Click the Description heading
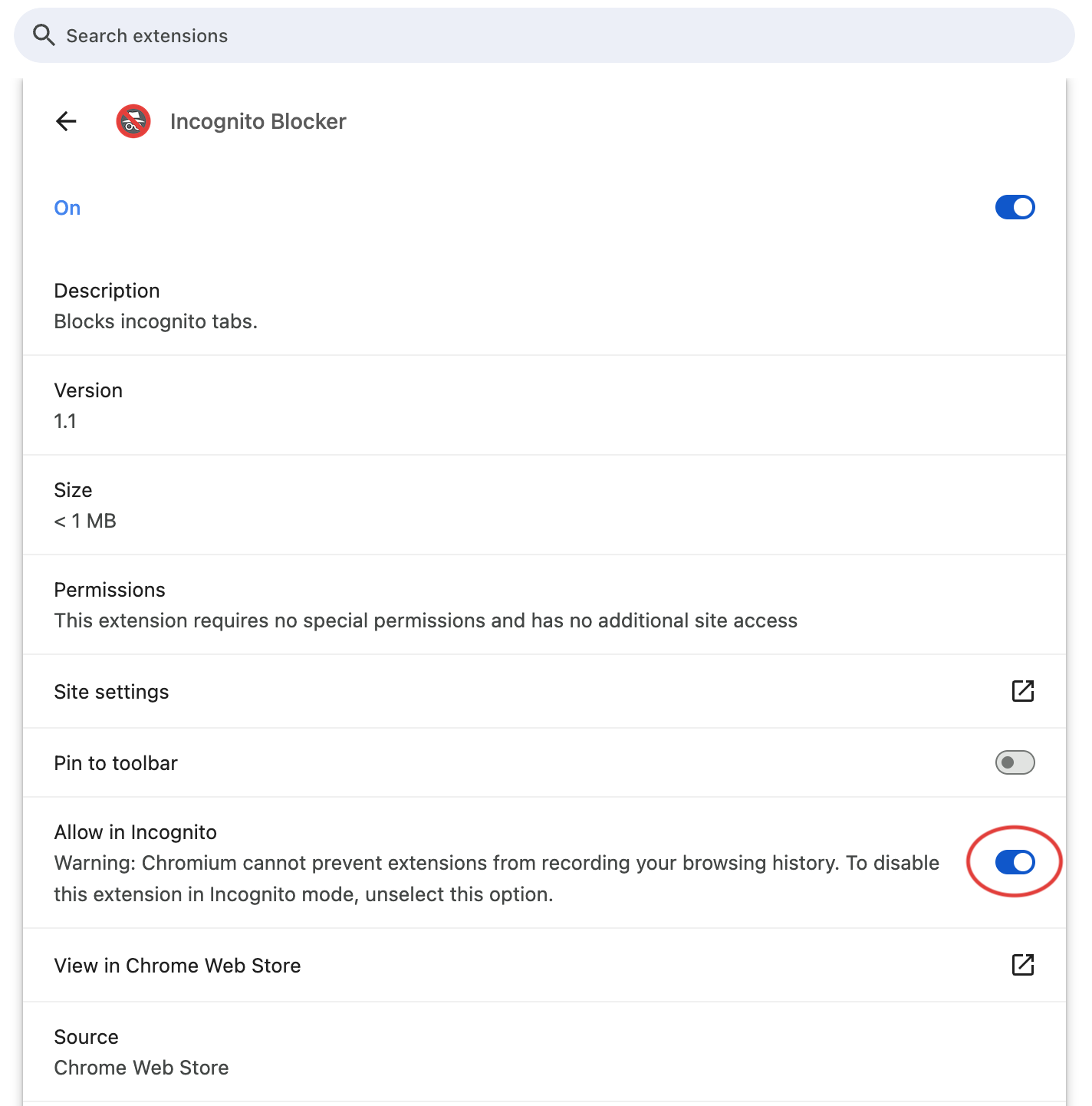Image resolution: width=1092 pixels, height=1106 pixels. [107, 291]
